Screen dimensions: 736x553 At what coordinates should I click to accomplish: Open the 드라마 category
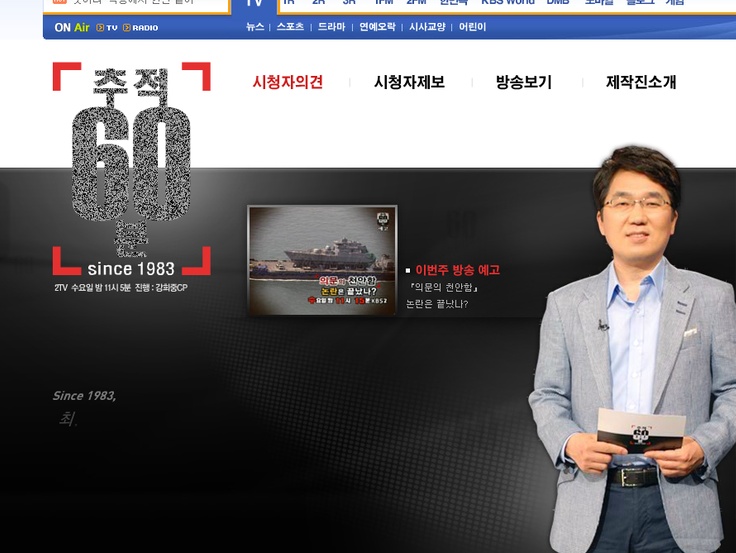pyautogui.click(x=331, y=27)
